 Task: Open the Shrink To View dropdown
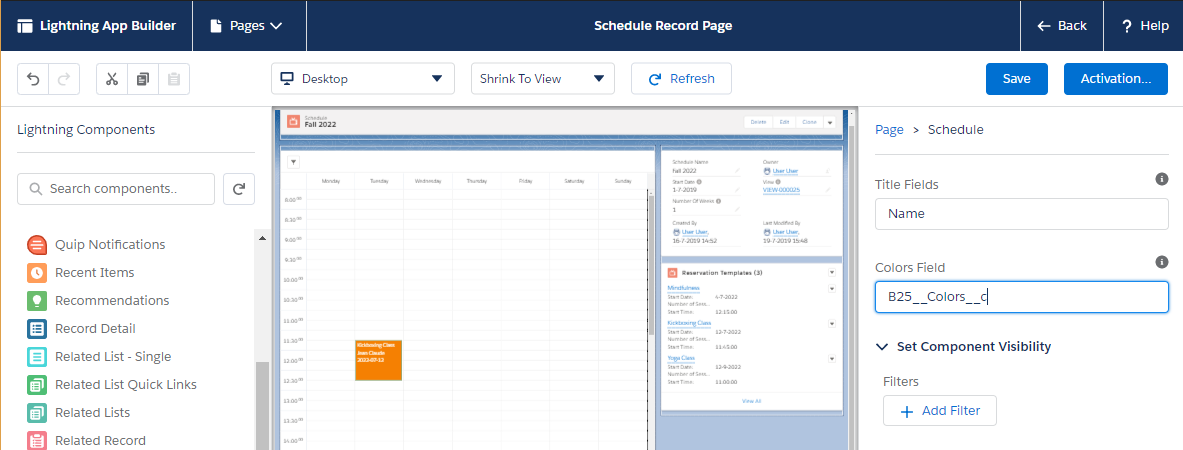[542, 79]
